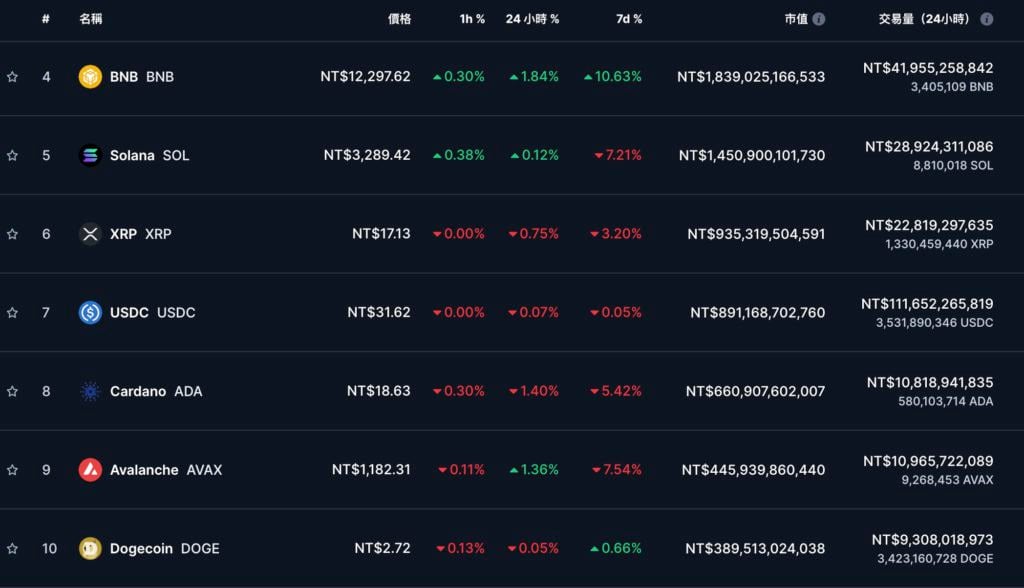This screenshot has height=588, width=1024.
Task: Star BNB to add to watchlist
Action: tap(12, 77)
